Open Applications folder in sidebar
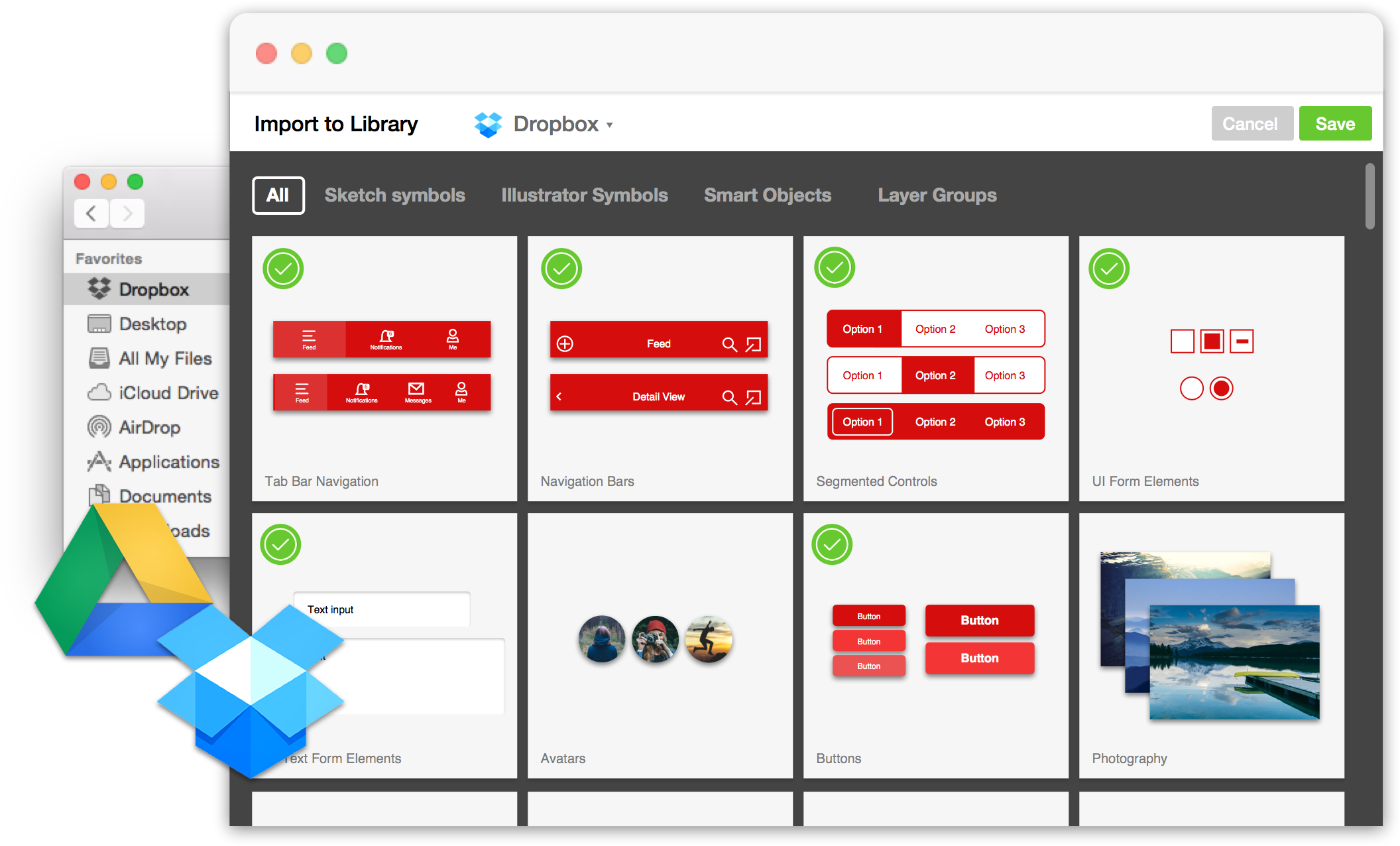 [x=168, y=461]
